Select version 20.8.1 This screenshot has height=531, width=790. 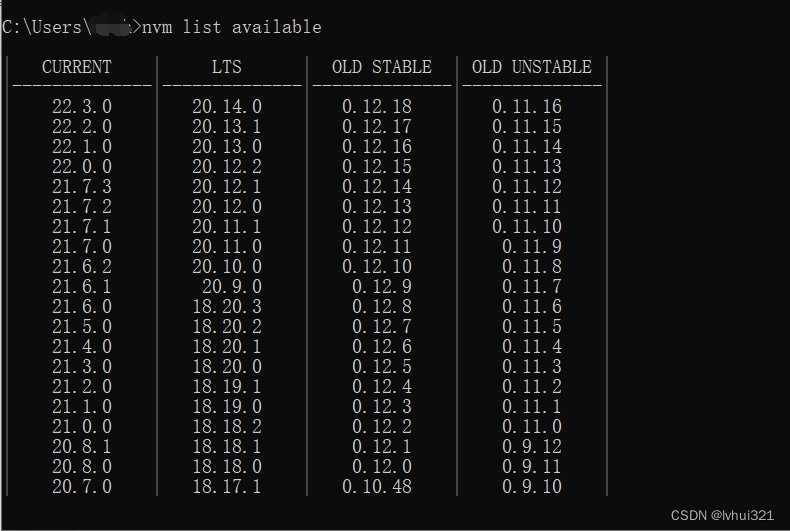pyautogui.click(x=82, y=446)
